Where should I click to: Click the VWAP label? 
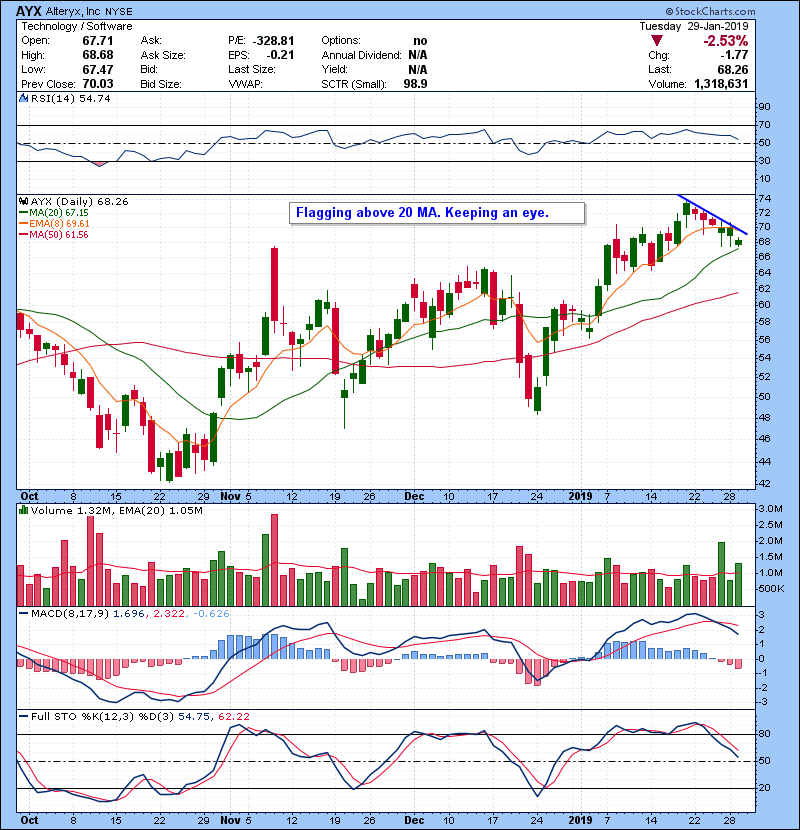coord(246,84)
